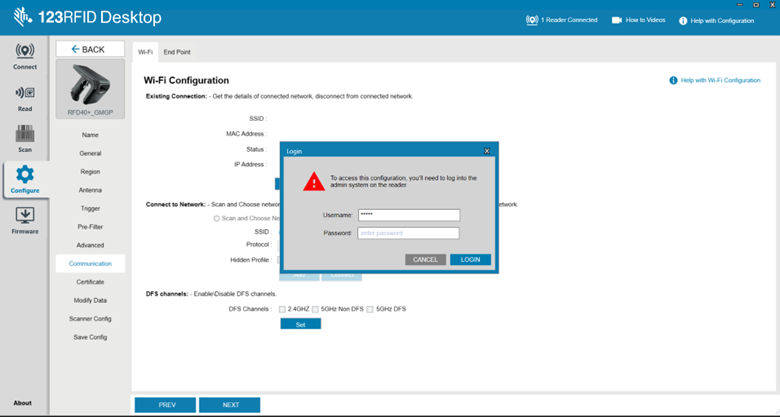Open the Read tags section
This screenshot has height=417, width=780.
point(25,98)
